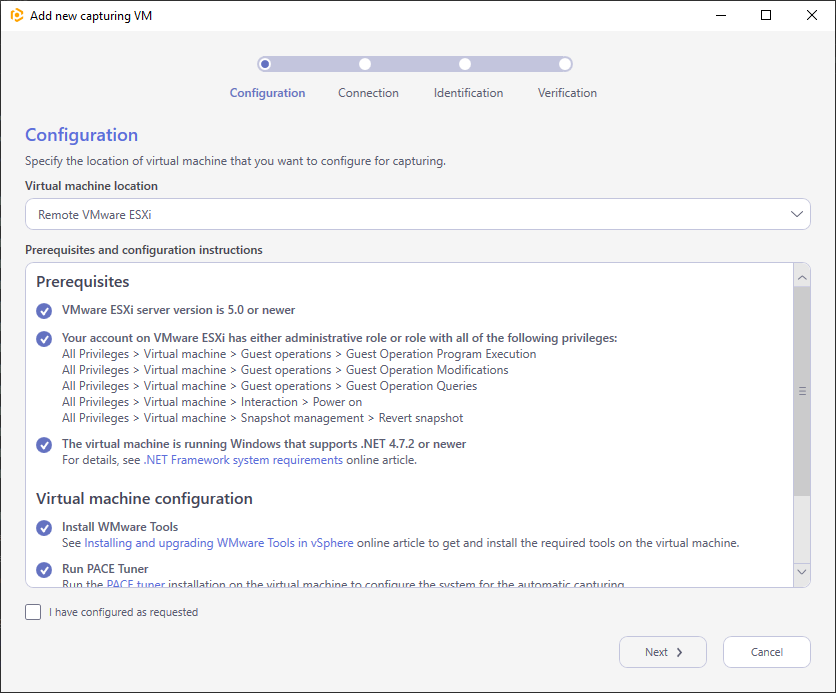This screenshot has height=693, width=836.
Task: Click the 'Virtual machine location' field label
Action: pyautogui.click(x=91, y=186)
